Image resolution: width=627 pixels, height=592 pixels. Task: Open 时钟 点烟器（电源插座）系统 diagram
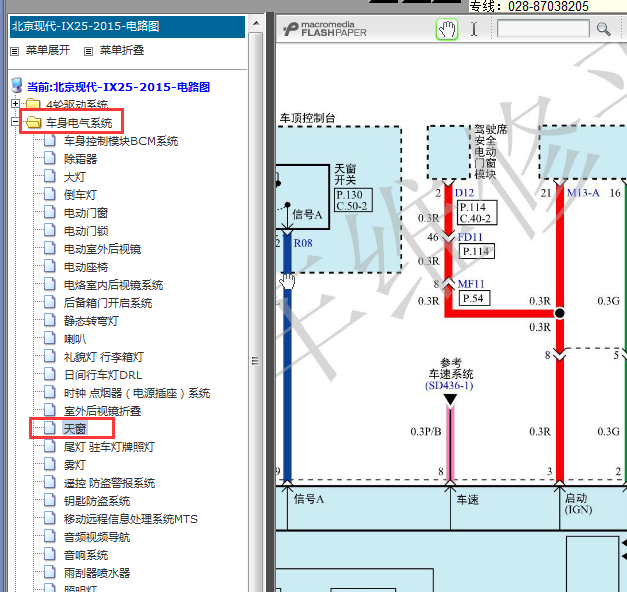[x=137, y=393]
